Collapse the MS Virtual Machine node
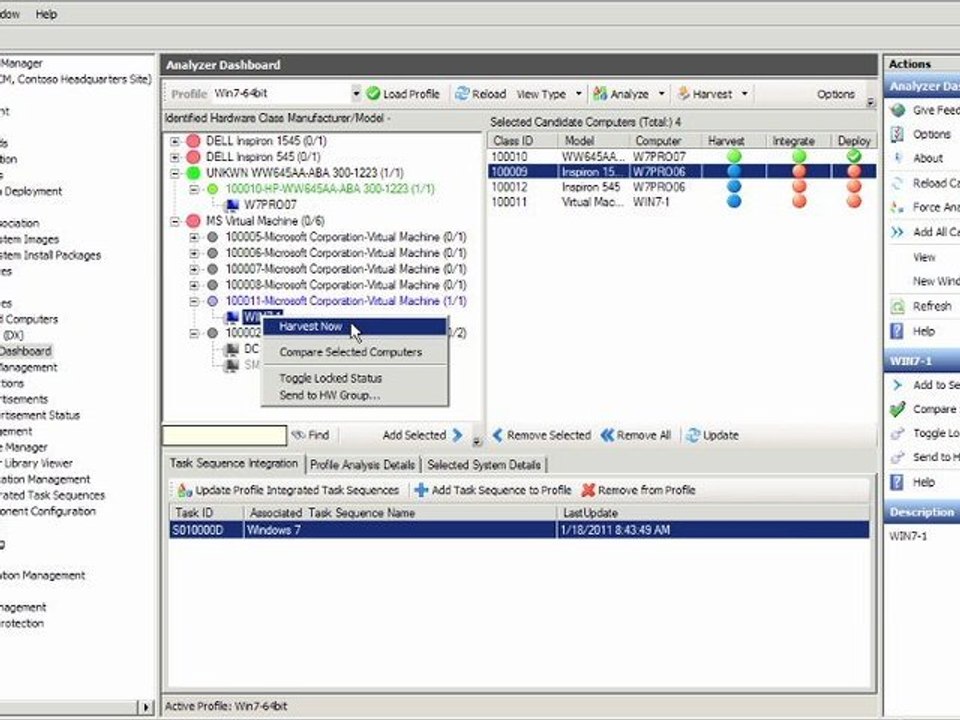Image resolution: width=960 pixels, height=720 pixels. click(x=175, y=221)
